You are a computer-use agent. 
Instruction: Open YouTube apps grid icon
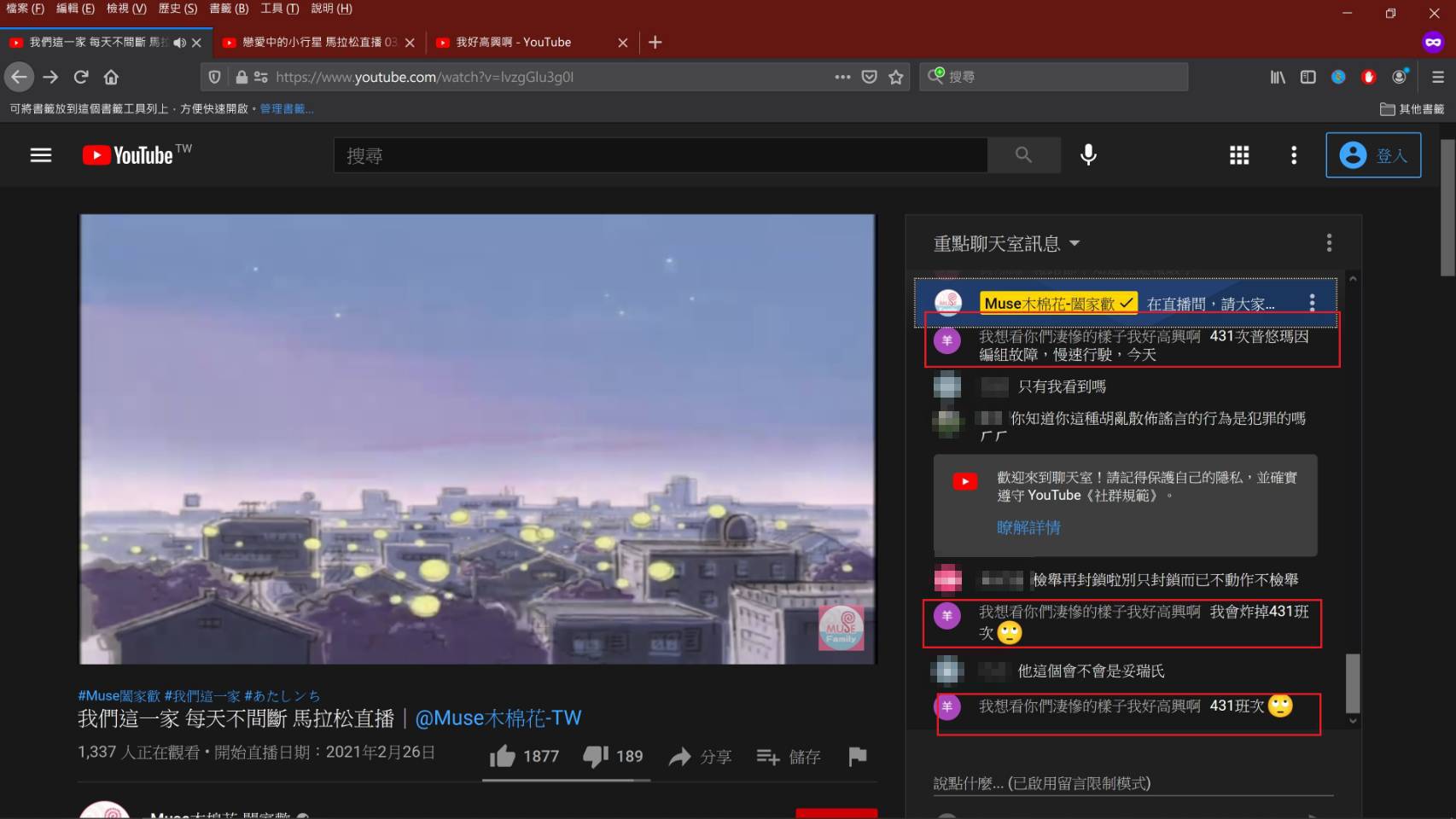[1239, 155]
